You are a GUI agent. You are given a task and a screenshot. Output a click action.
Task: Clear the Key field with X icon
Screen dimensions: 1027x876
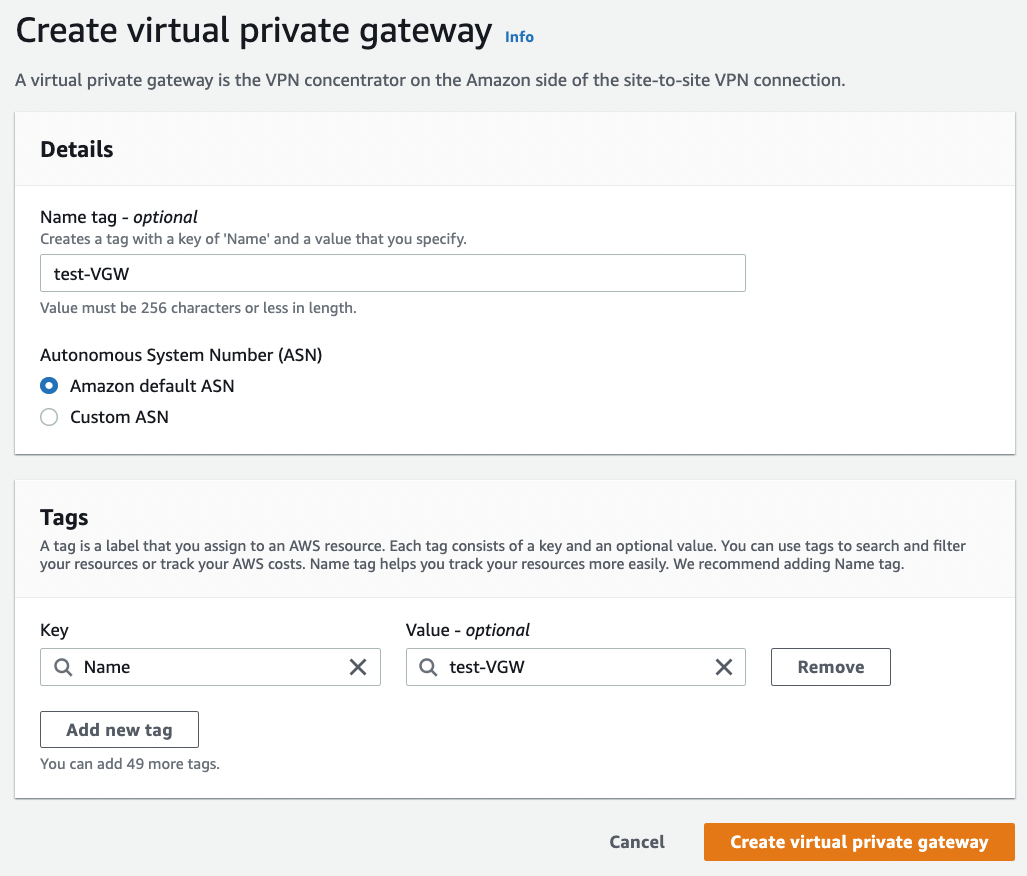358,667
